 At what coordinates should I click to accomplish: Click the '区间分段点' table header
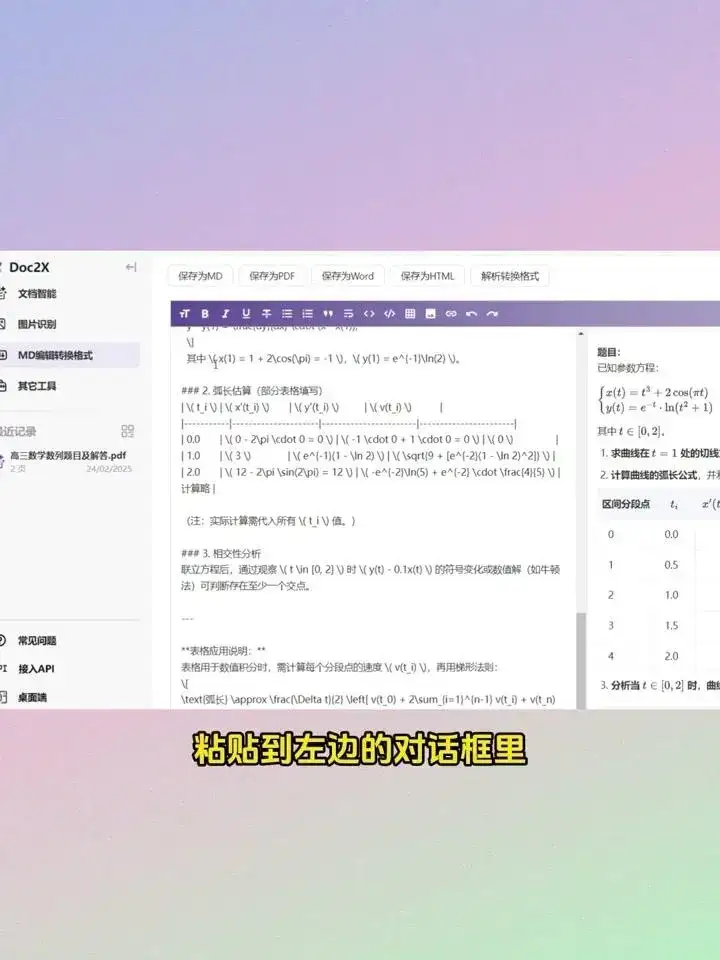(x=626, y=504)
